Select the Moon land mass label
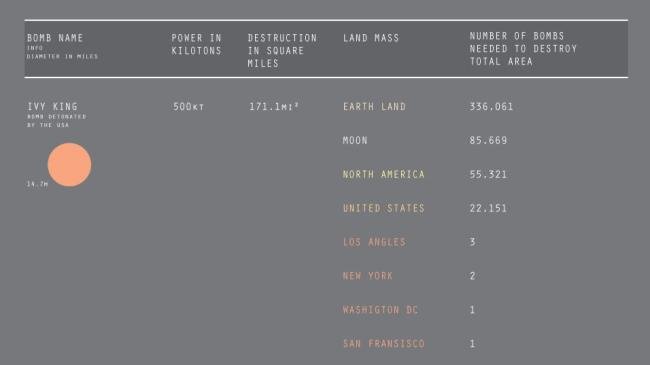Viewport: 650px width, 365px height. pos(355,141)
